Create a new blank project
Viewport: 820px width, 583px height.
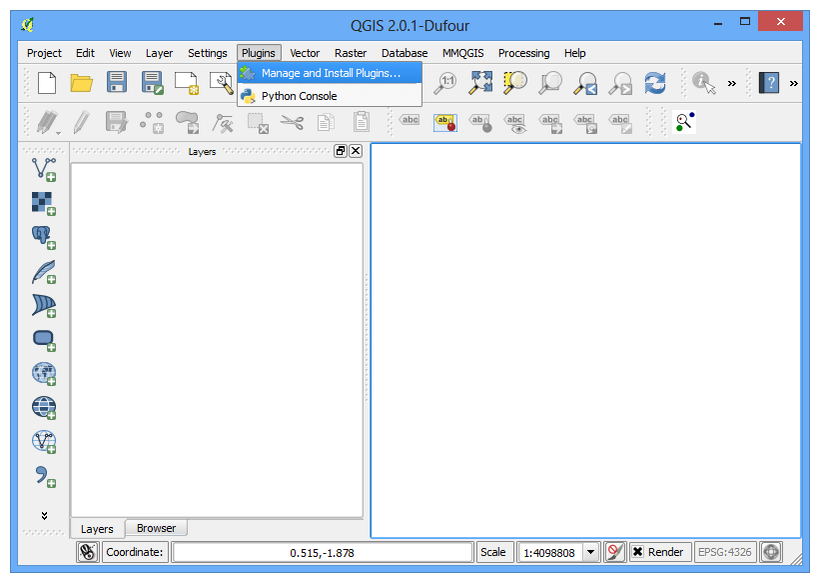(x=47, y=83)
